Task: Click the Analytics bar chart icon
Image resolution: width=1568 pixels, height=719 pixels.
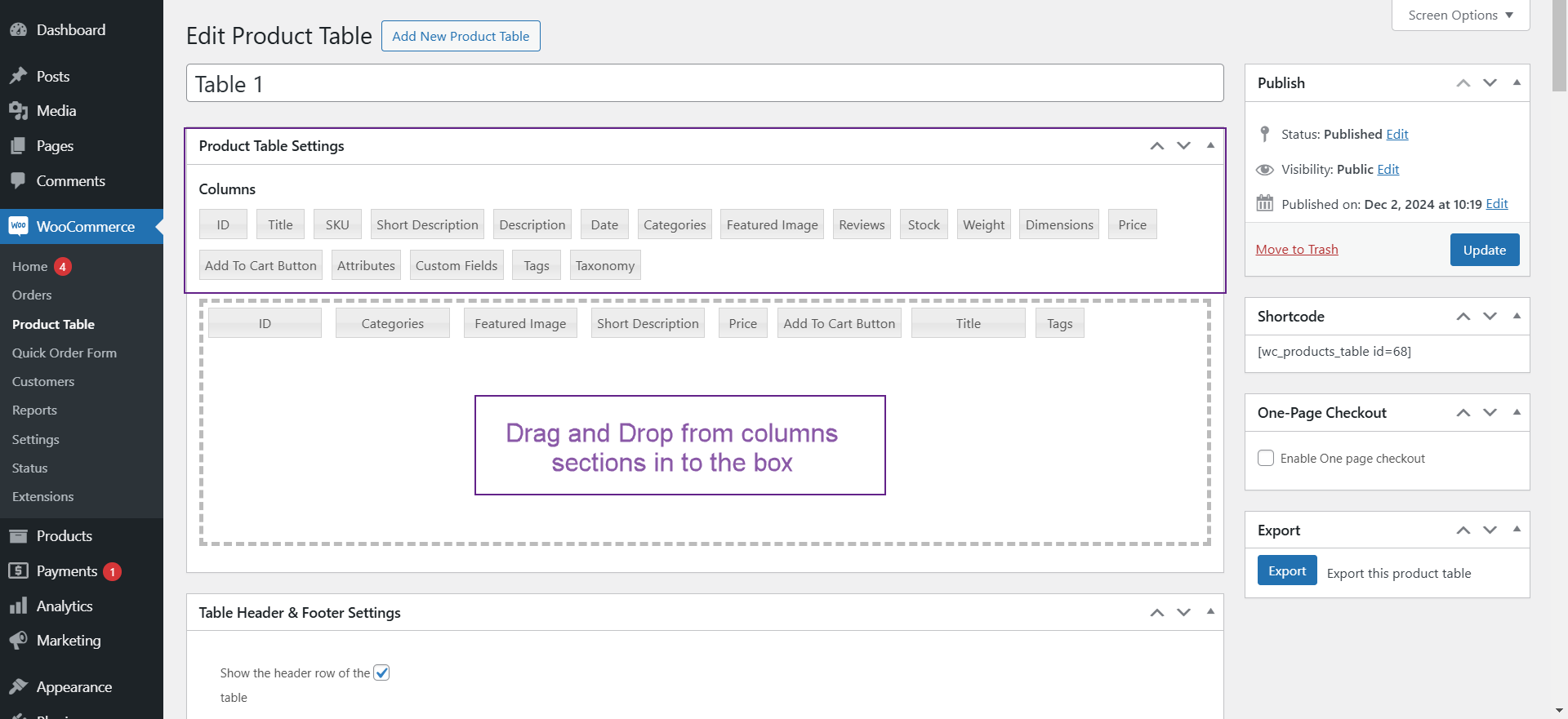Action: coord(18,606)
